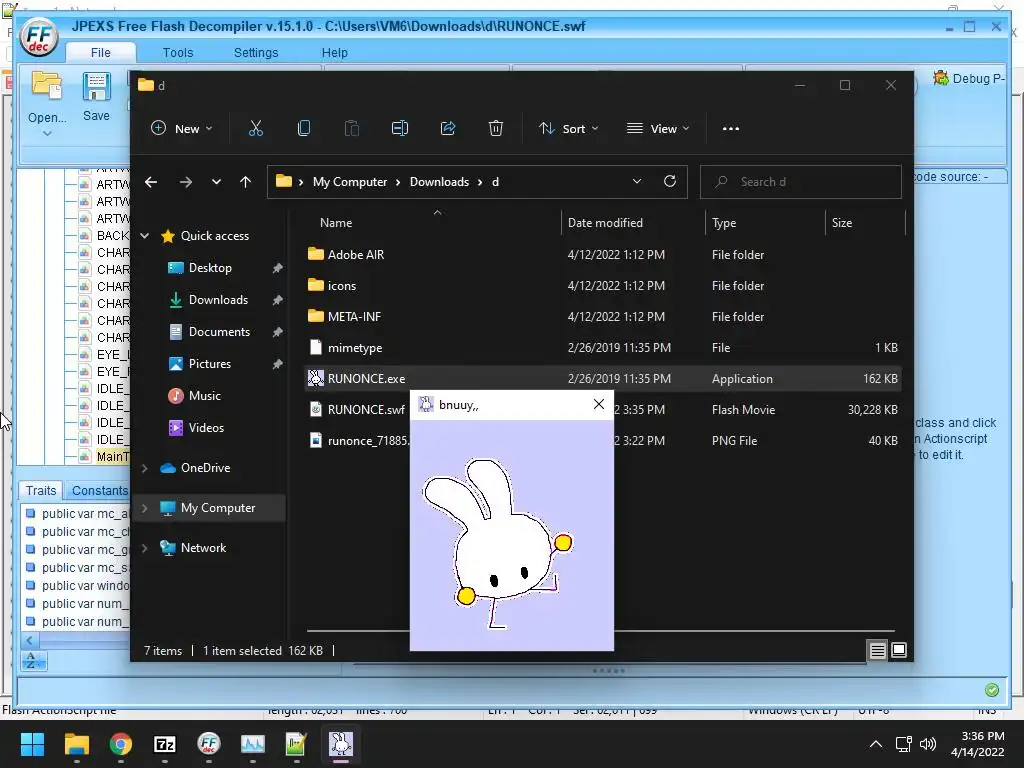Click the Delete trash icon in Explorer
This screenshot has height=768, width=1024.
click(x=496, y=129)
